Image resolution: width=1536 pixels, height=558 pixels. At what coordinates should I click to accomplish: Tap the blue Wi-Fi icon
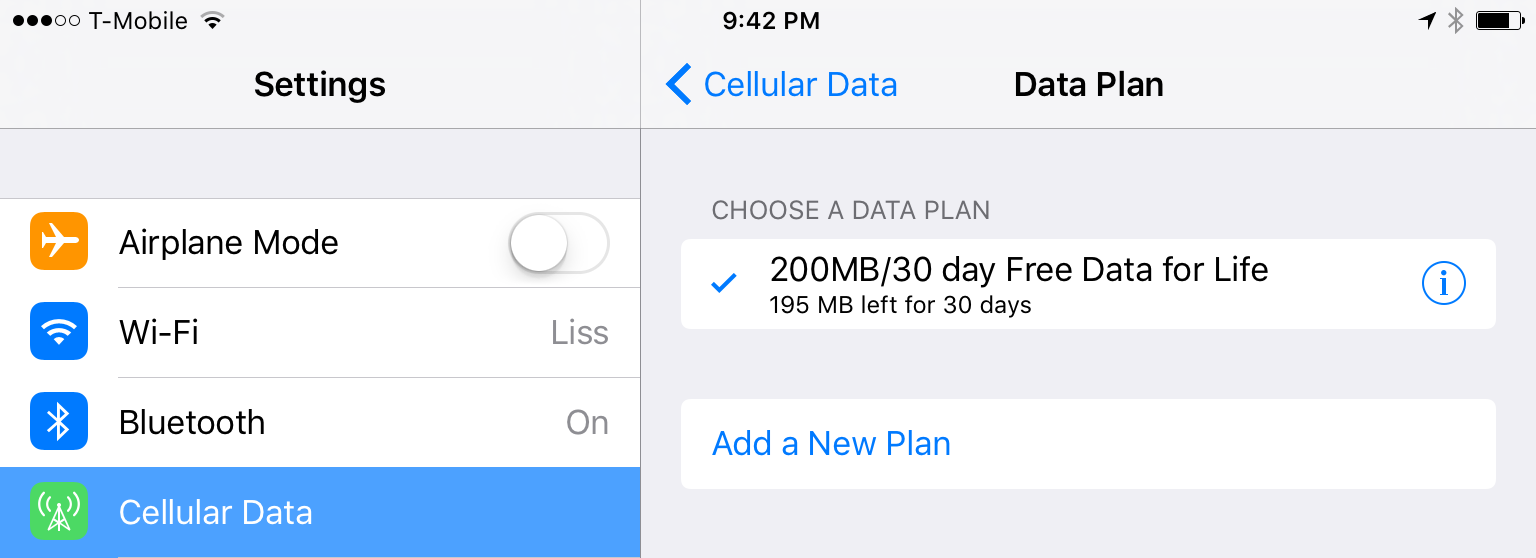[x=59, y=332]
